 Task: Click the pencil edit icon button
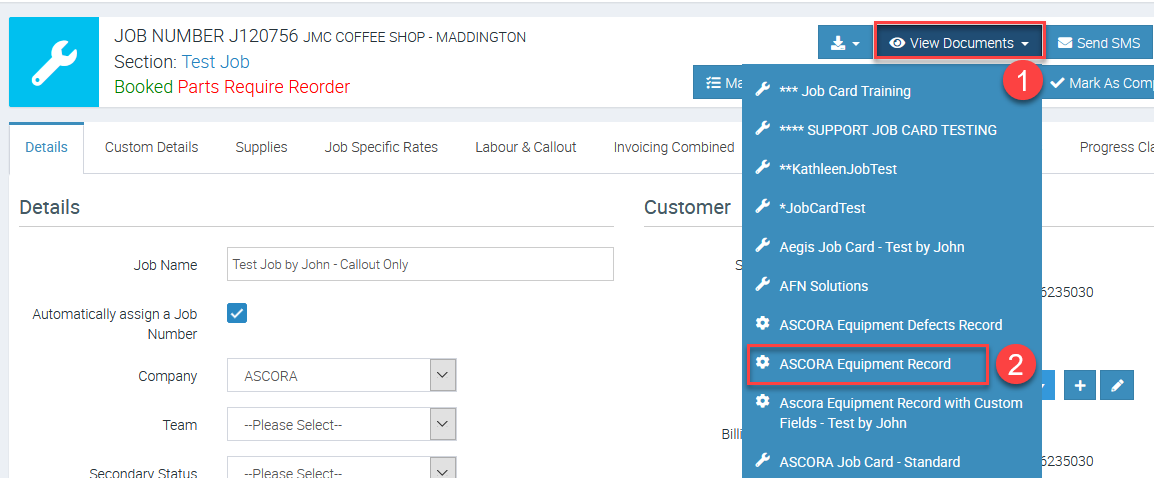coord(1117,385)
